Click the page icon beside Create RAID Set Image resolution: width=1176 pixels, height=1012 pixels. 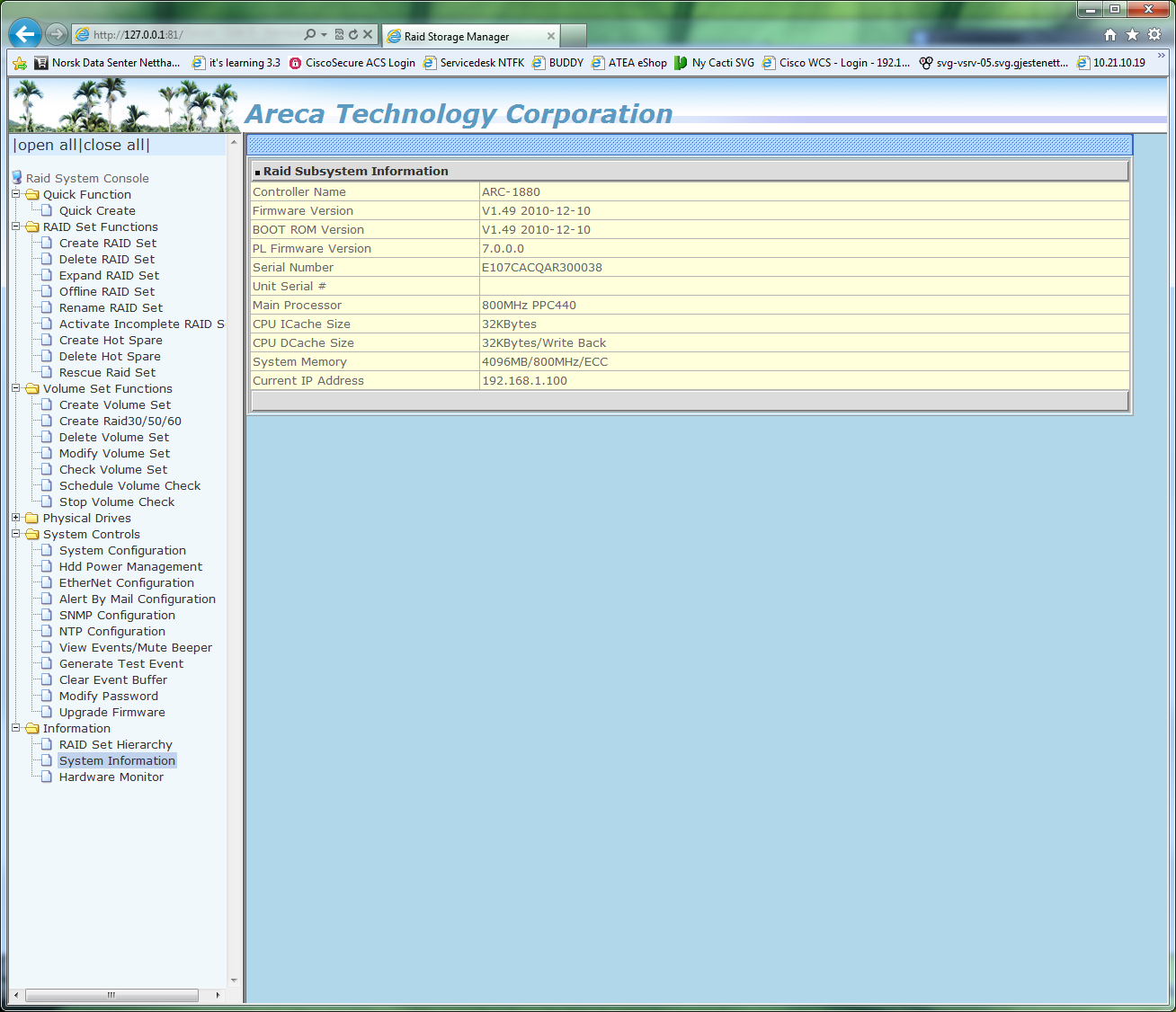(x=48, y=243)
